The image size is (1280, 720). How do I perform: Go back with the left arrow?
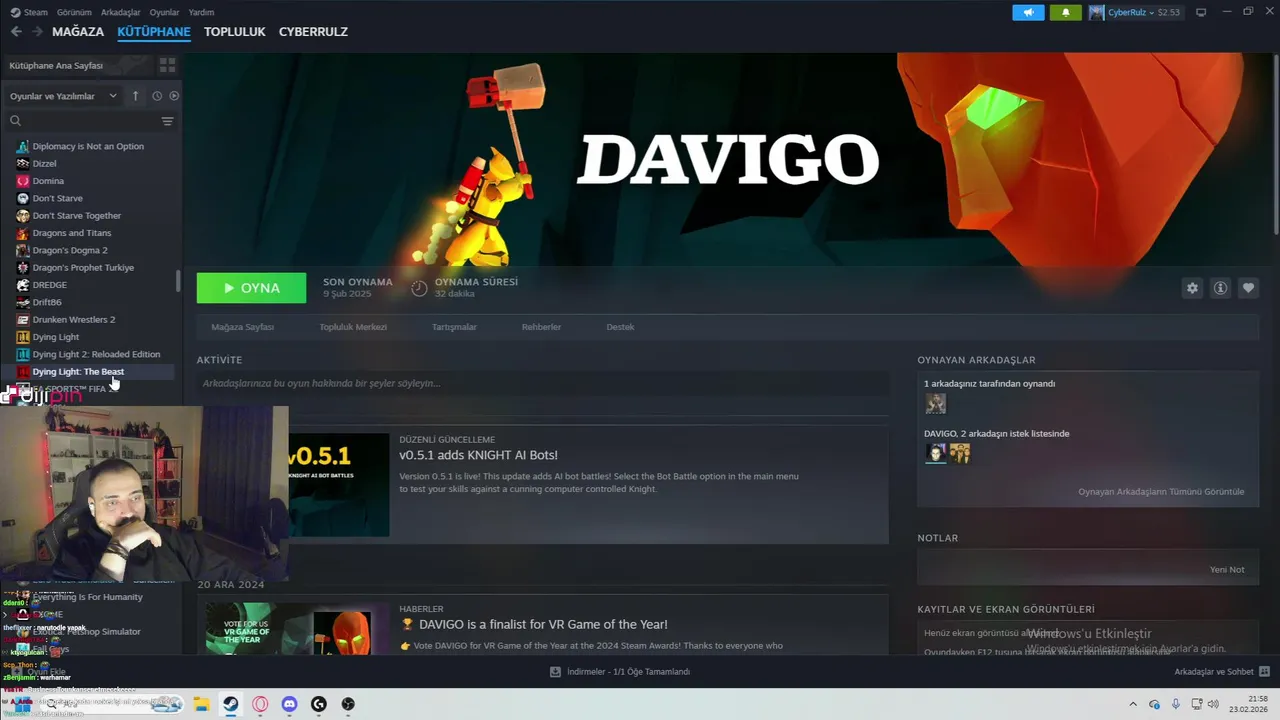(x=16, y=32)
